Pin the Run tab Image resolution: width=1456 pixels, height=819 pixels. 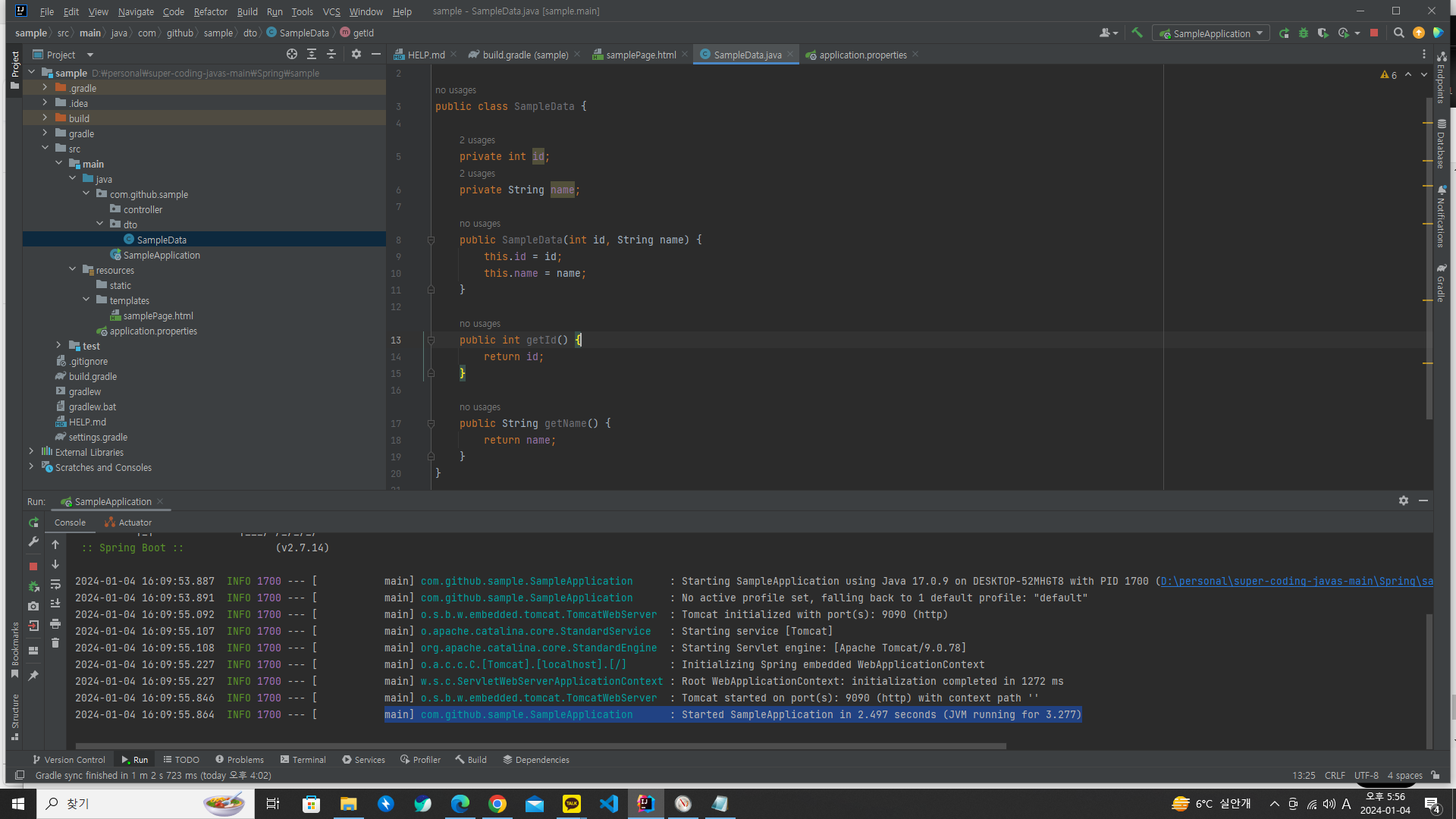[x=33, y=675]
